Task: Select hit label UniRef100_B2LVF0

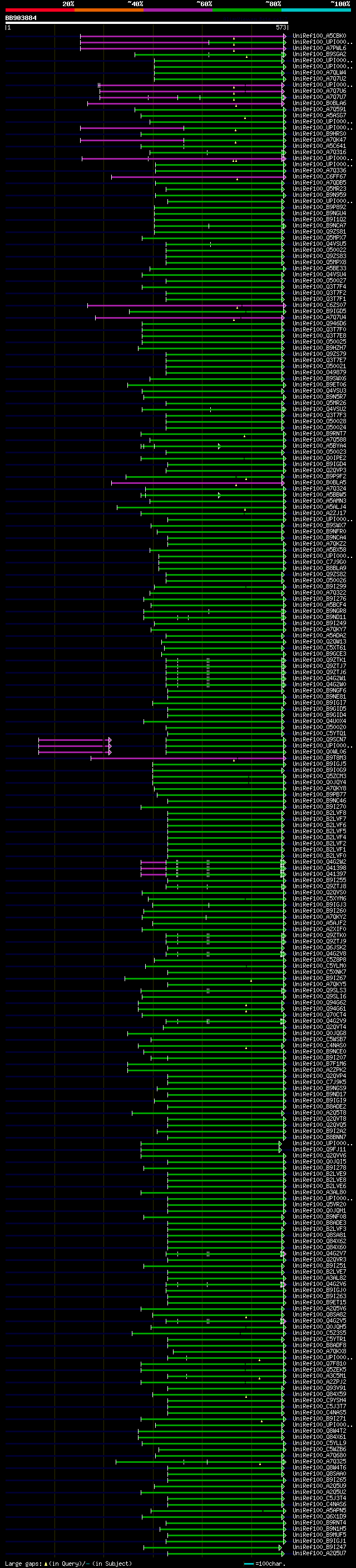Action: click(319, 856)
